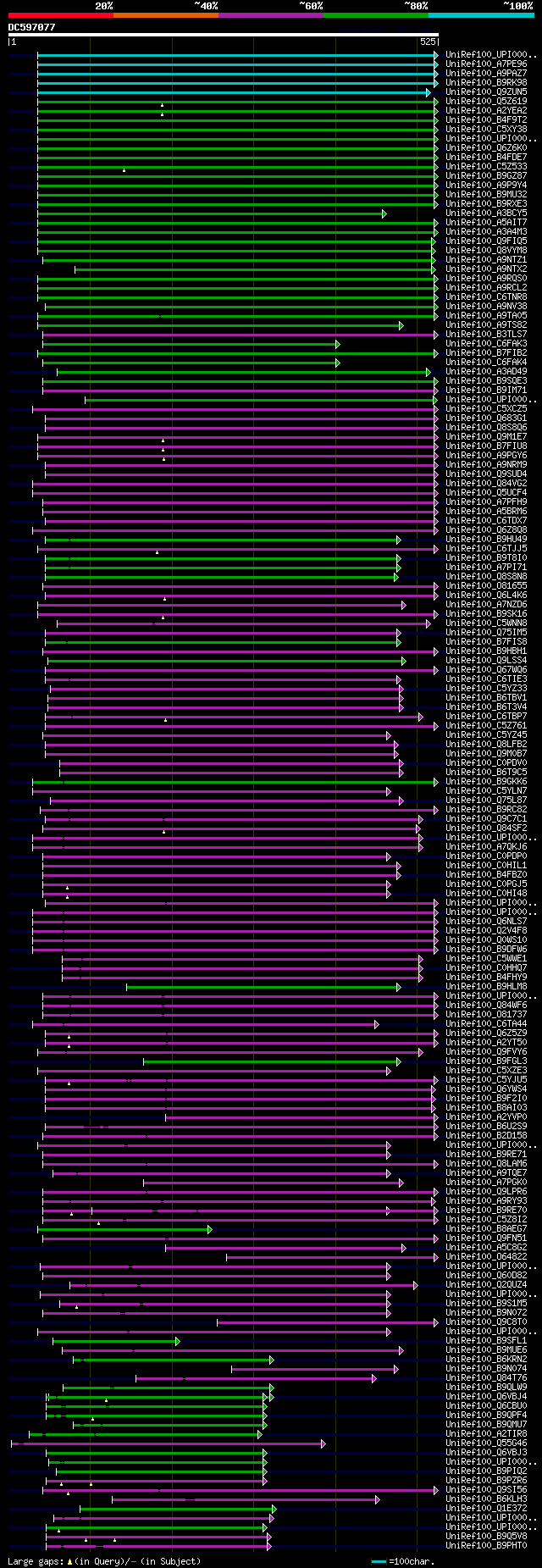Select the UniRef100_B4F9T2 entry

click(x=486, y=120)
